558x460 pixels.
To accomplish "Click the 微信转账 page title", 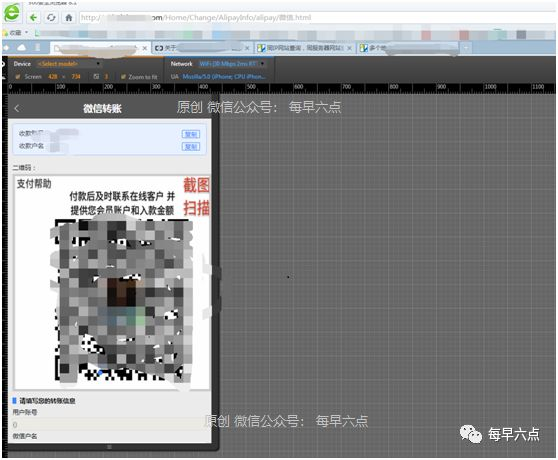I will pyautogui.click(x=102, y=109).
